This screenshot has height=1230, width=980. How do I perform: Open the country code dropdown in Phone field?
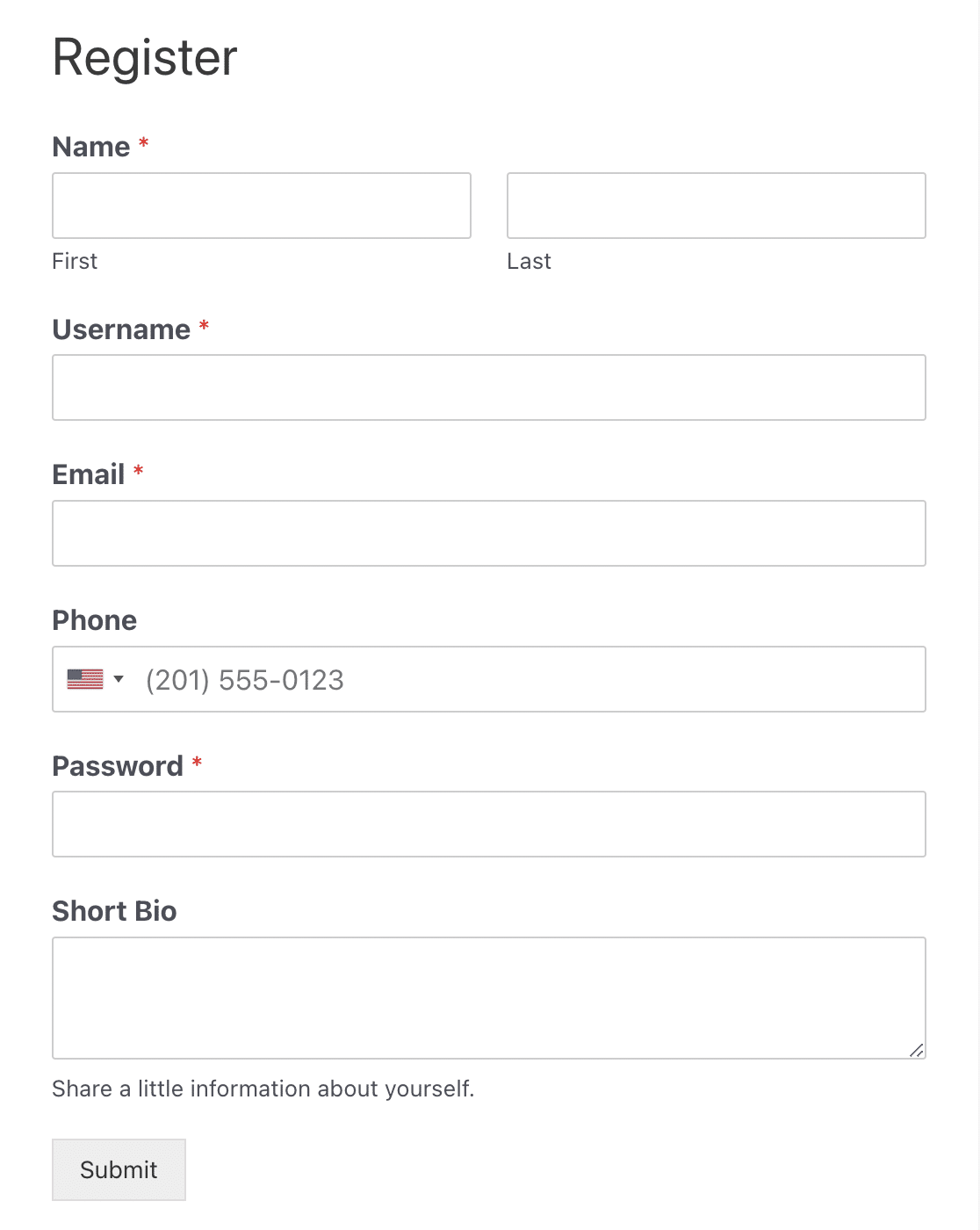pos(99,678)
